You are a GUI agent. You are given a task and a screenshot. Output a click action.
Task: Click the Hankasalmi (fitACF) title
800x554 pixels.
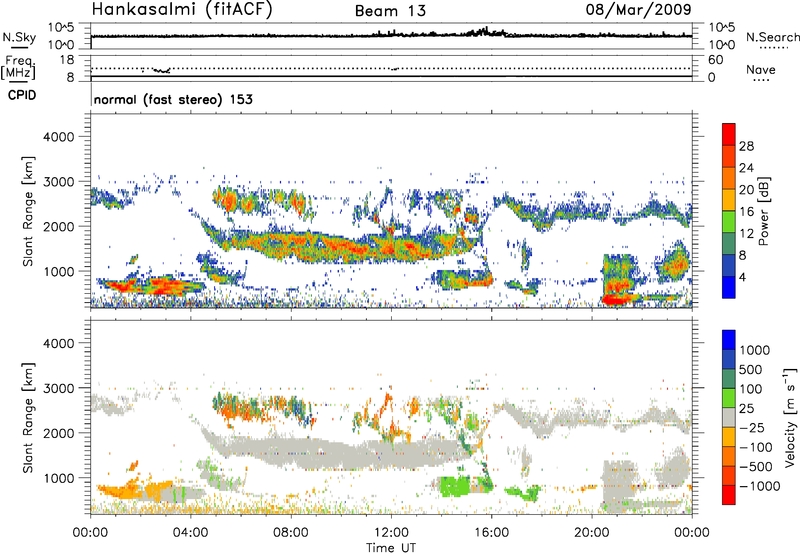182,10
